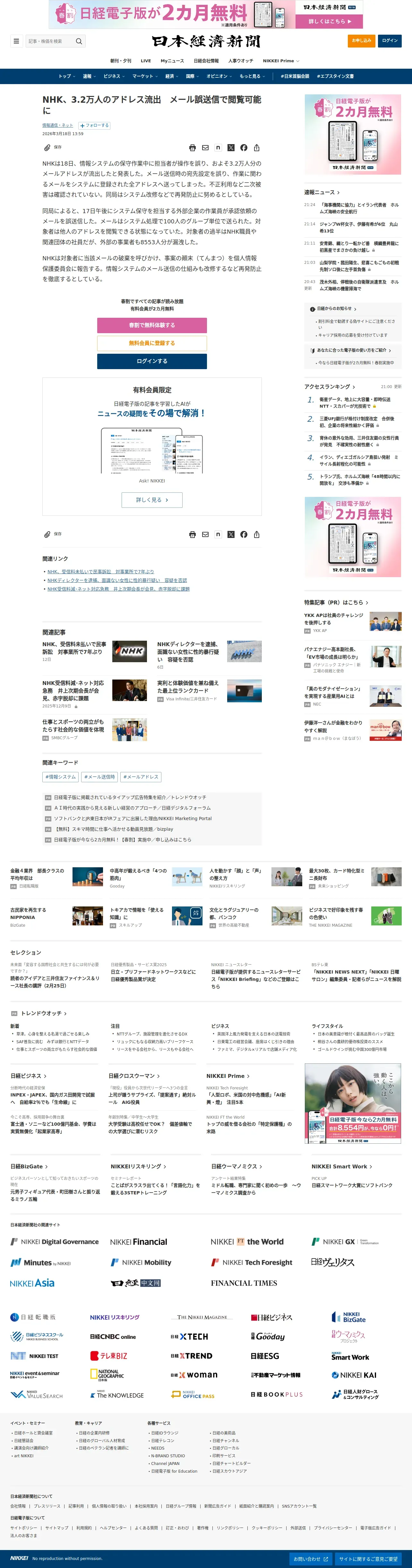Share to note via icon below the article

point(218,534)
